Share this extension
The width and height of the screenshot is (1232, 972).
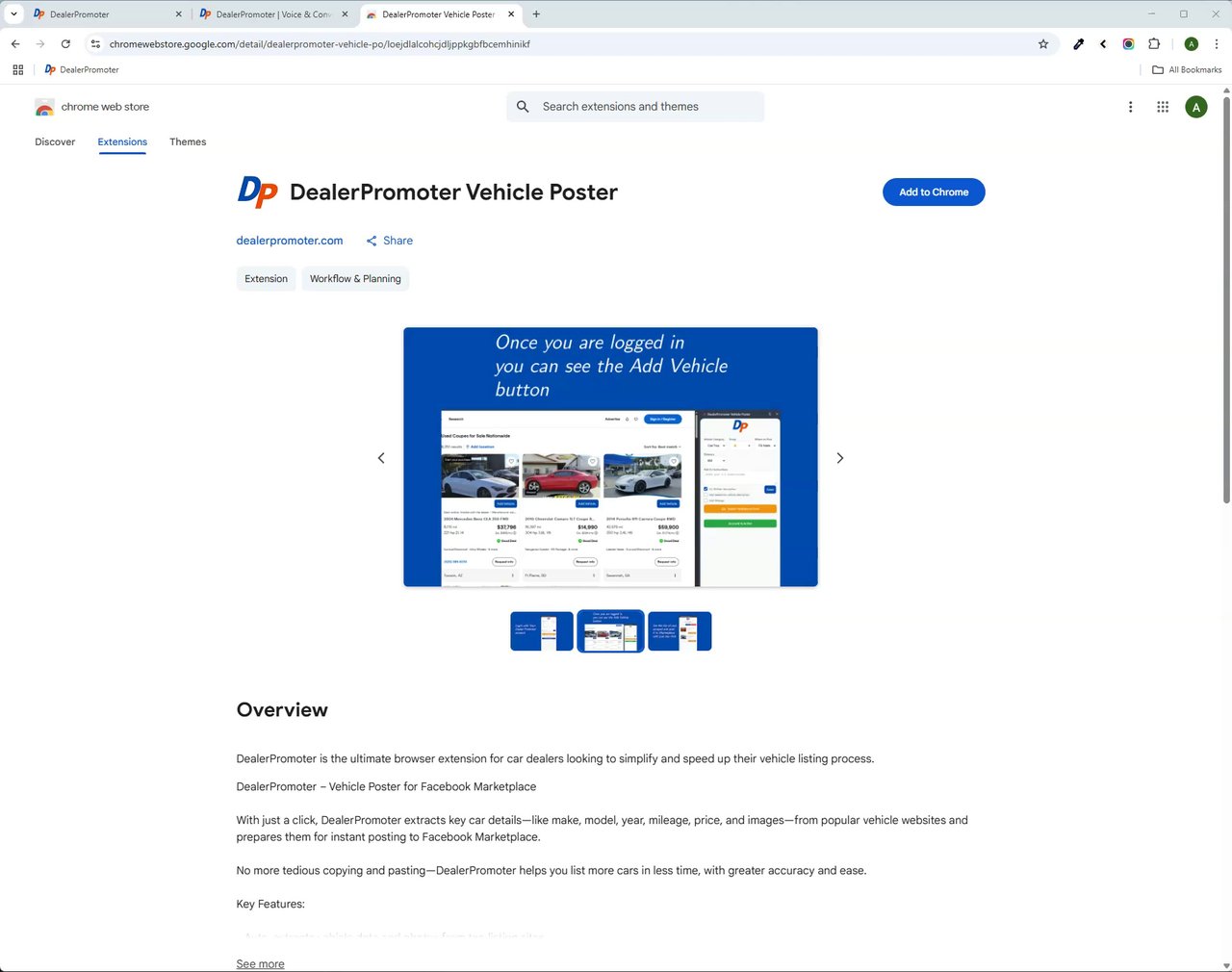[389, 241]
